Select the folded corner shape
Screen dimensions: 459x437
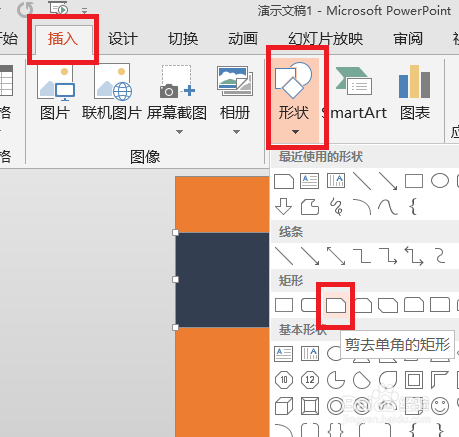(415, 406)
